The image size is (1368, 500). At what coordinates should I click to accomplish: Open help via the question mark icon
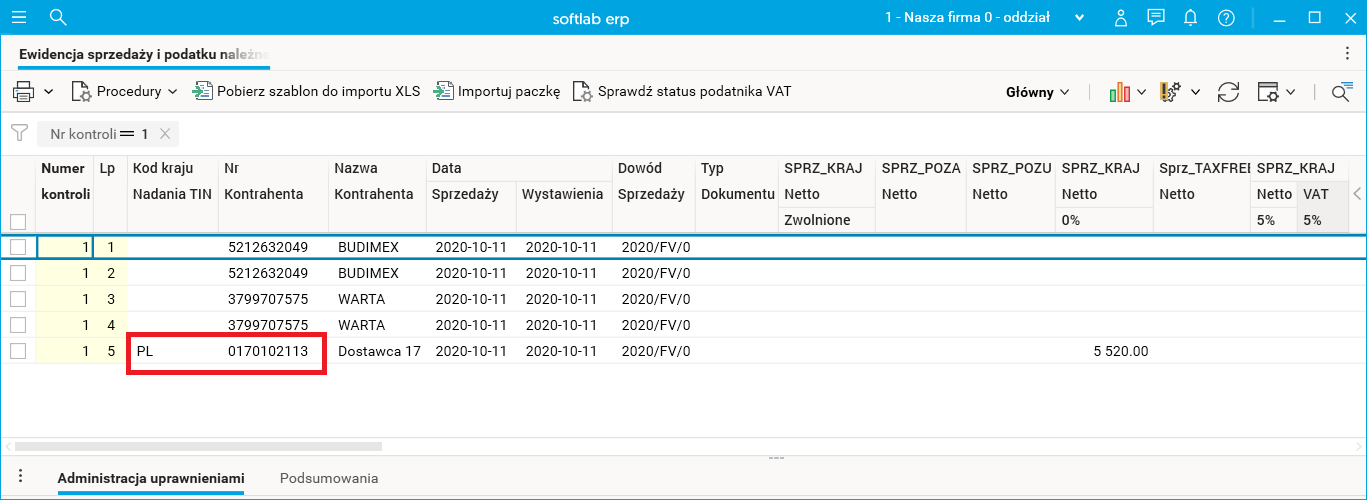[1226, 18]
